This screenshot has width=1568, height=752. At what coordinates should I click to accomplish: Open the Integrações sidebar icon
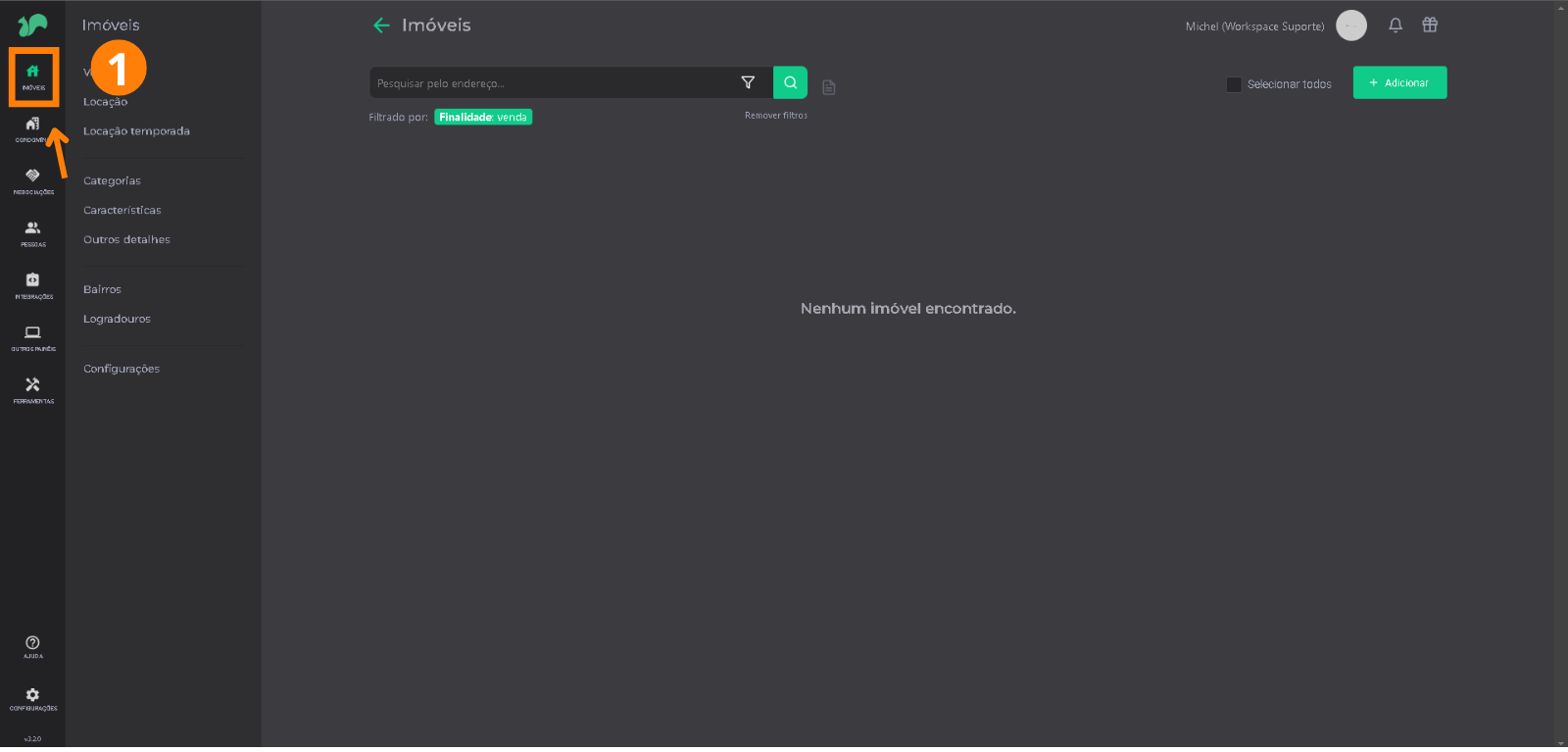point(32,285)
